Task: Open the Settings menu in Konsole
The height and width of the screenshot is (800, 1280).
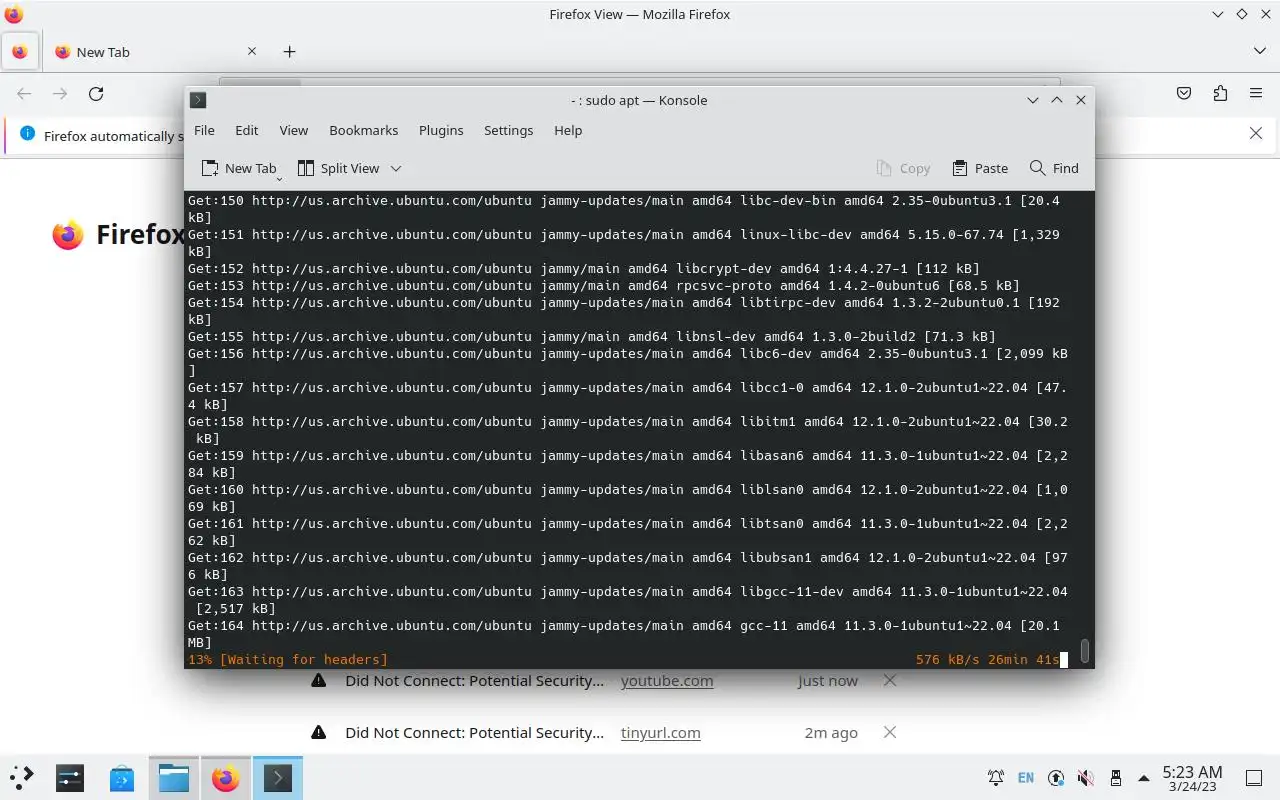Action: click(508, 130)
